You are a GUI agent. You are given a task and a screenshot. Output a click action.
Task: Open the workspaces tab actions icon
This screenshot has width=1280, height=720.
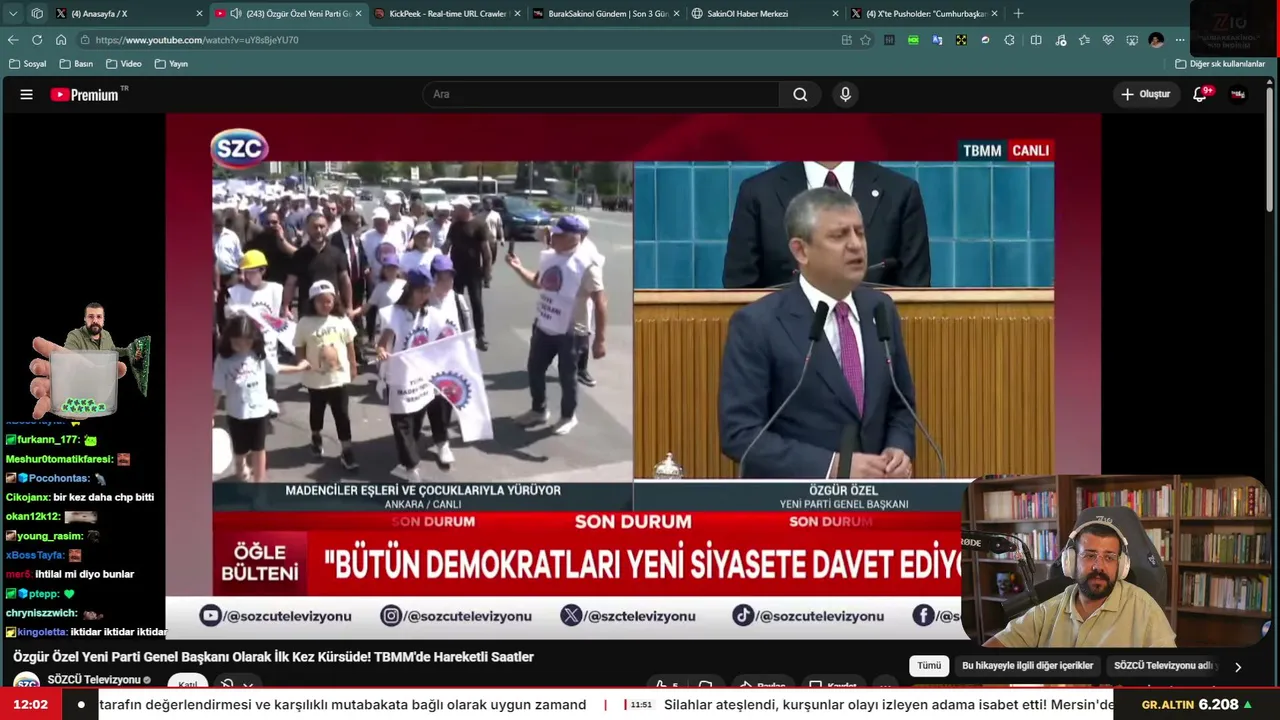coord(37,14)
